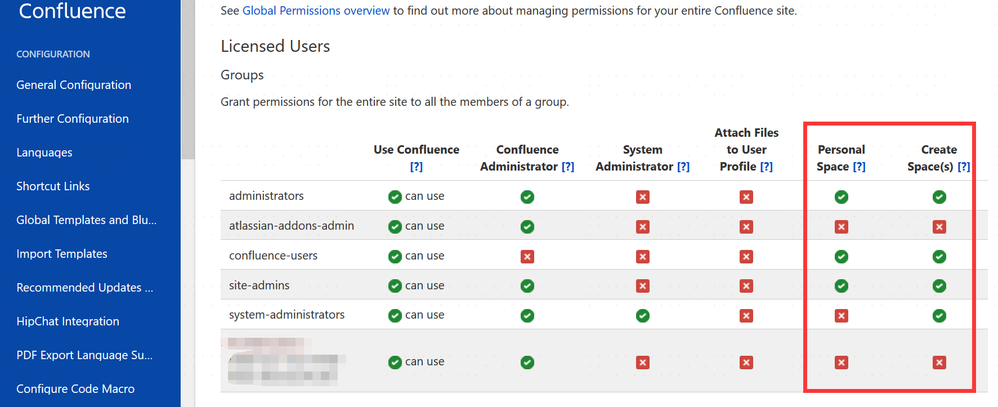Image resolution: width=998 pixels, height=407 pixels.
Task: Click site-admins System Administrator red cross
Action: click(643, 286)
